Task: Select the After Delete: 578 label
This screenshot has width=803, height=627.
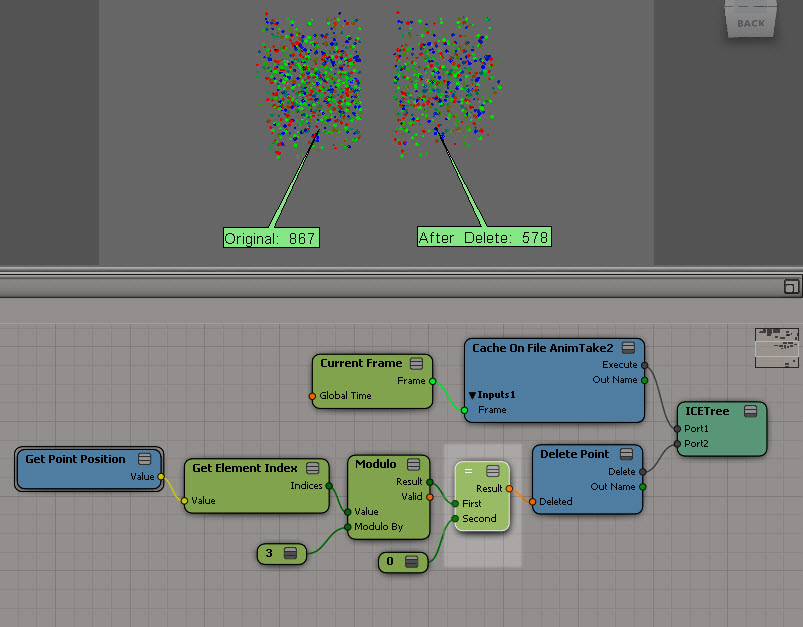Action: pyautogui.click(x=484, y=237)
